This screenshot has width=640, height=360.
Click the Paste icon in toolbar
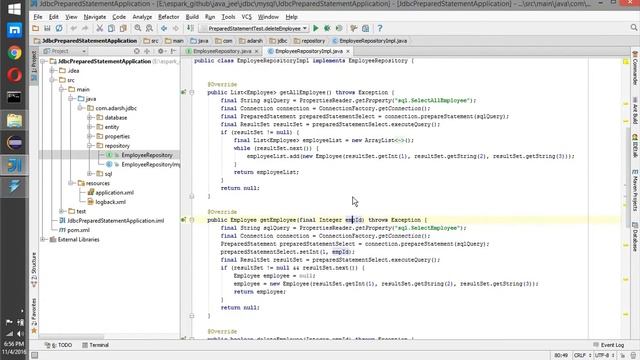click(x=123, y=29)
